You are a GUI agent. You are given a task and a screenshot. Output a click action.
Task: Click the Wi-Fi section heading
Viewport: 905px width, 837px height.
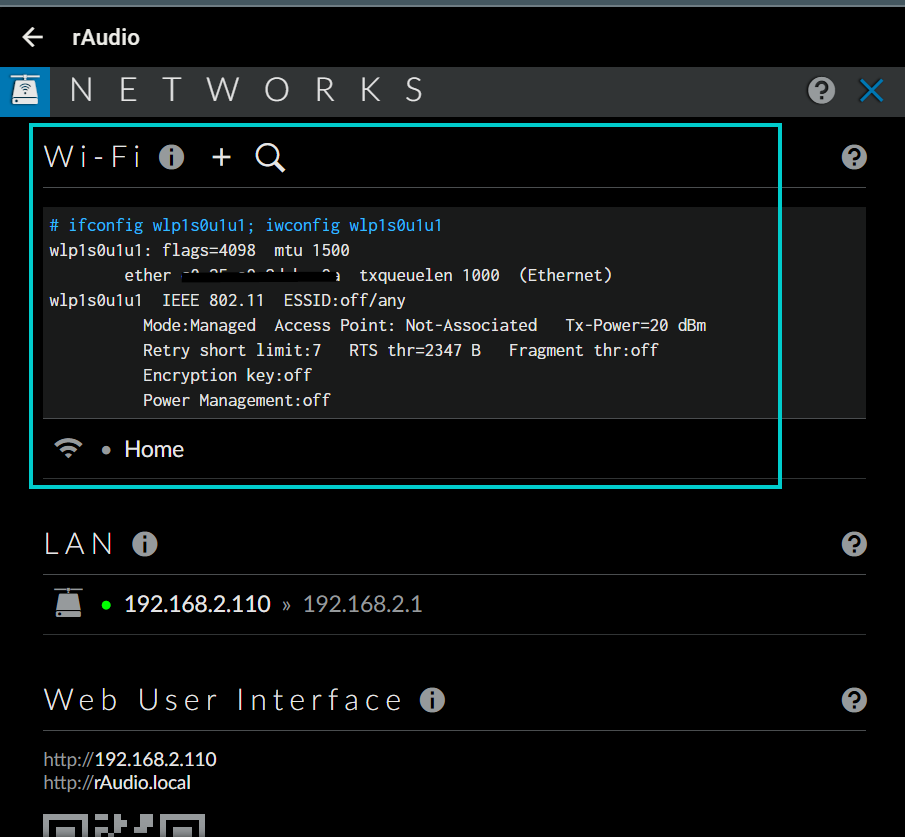tap(92, 157)
